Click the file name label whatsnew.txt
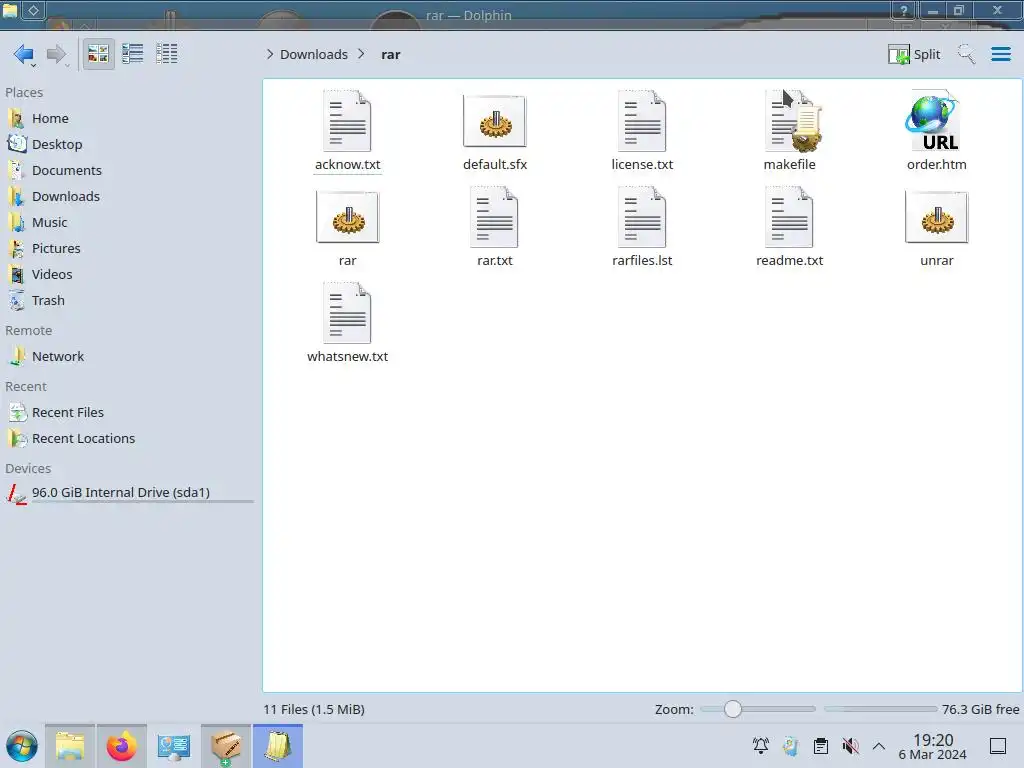The image size is (1024, 768). pyautogui.click(x=347, y=357)
